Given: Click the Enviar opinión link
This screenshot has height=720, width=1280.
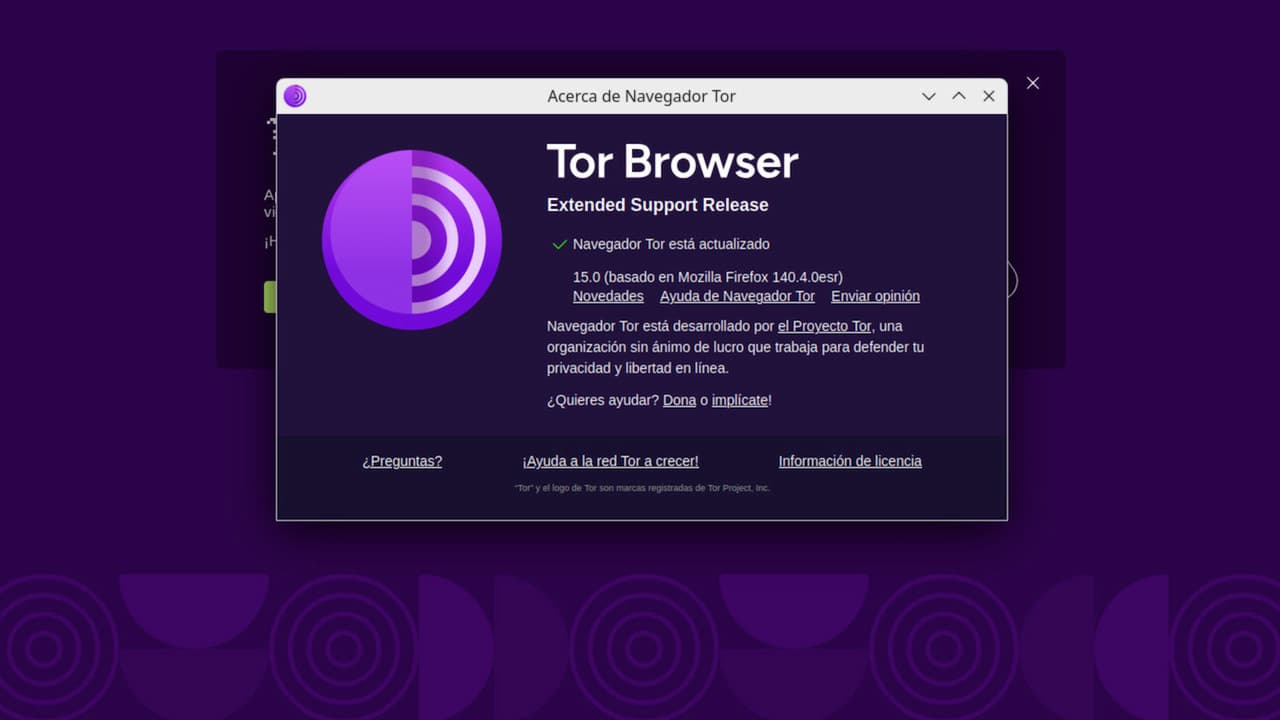Looking at the screenshot, I should (x=875, y=296).
